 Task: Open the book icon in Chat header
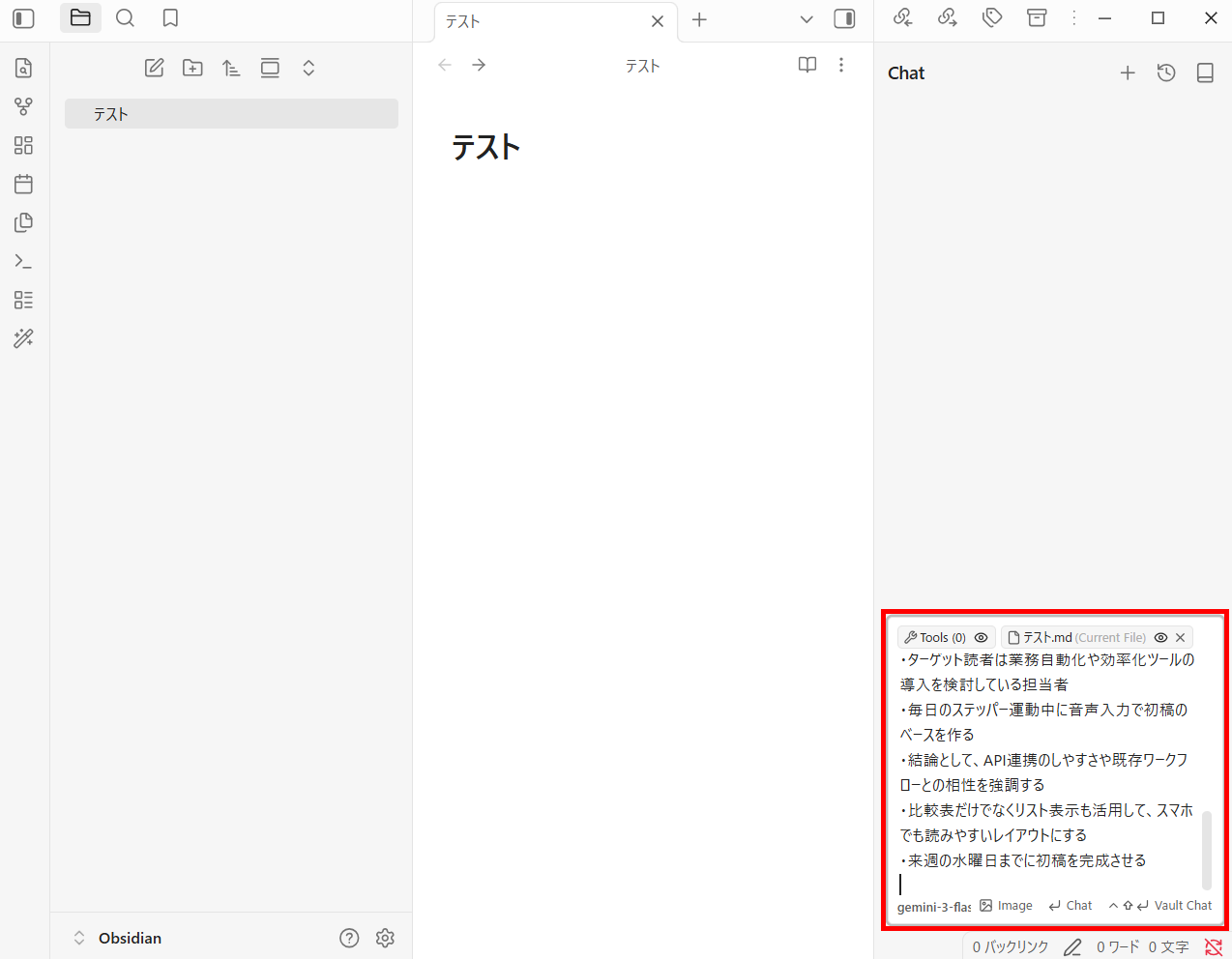1205,73
